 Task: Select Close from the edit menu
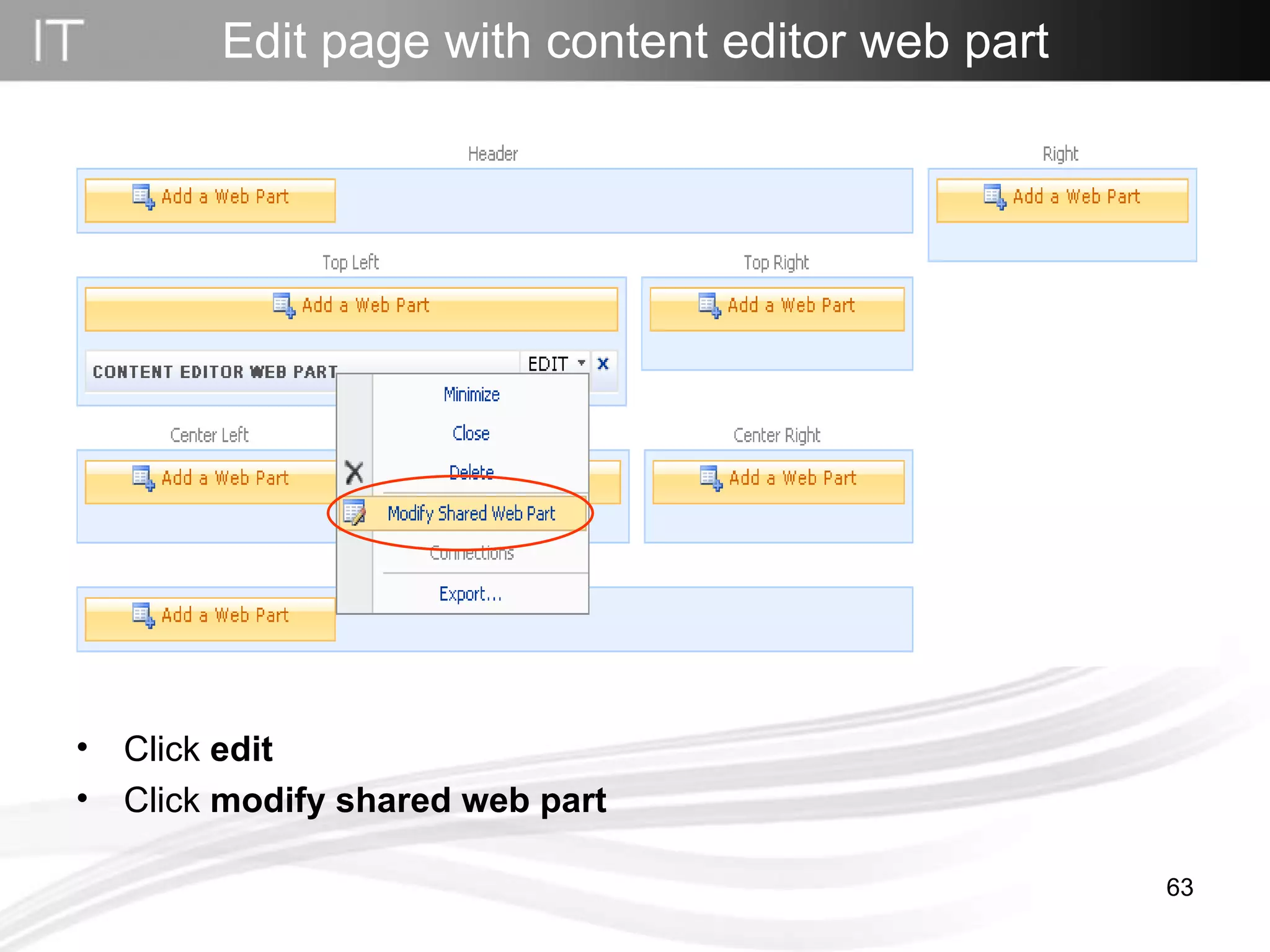click(x=471, y=433)
